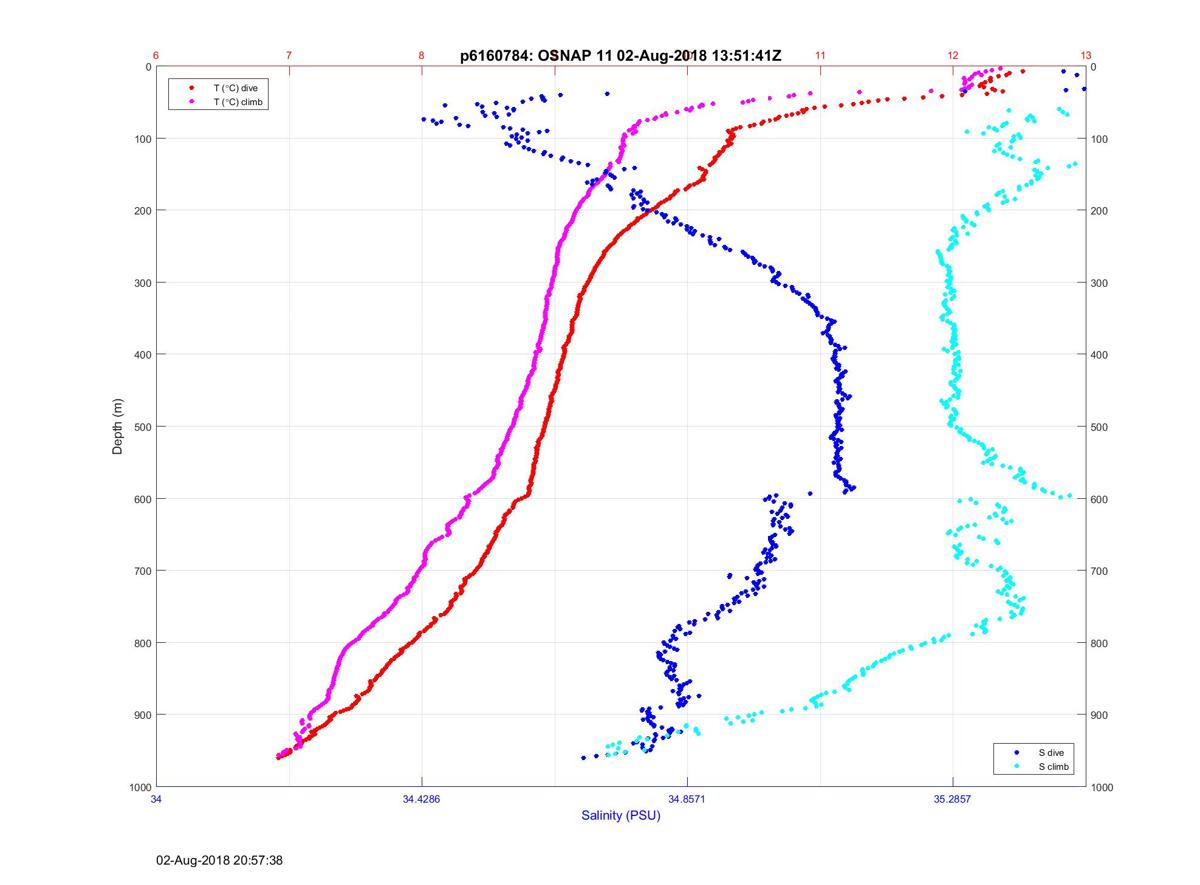The height and width of the screenshot is (885, 1200).
Task: Click the '100' tick on the right depth axis
Action: click(x=1100, y=139)
